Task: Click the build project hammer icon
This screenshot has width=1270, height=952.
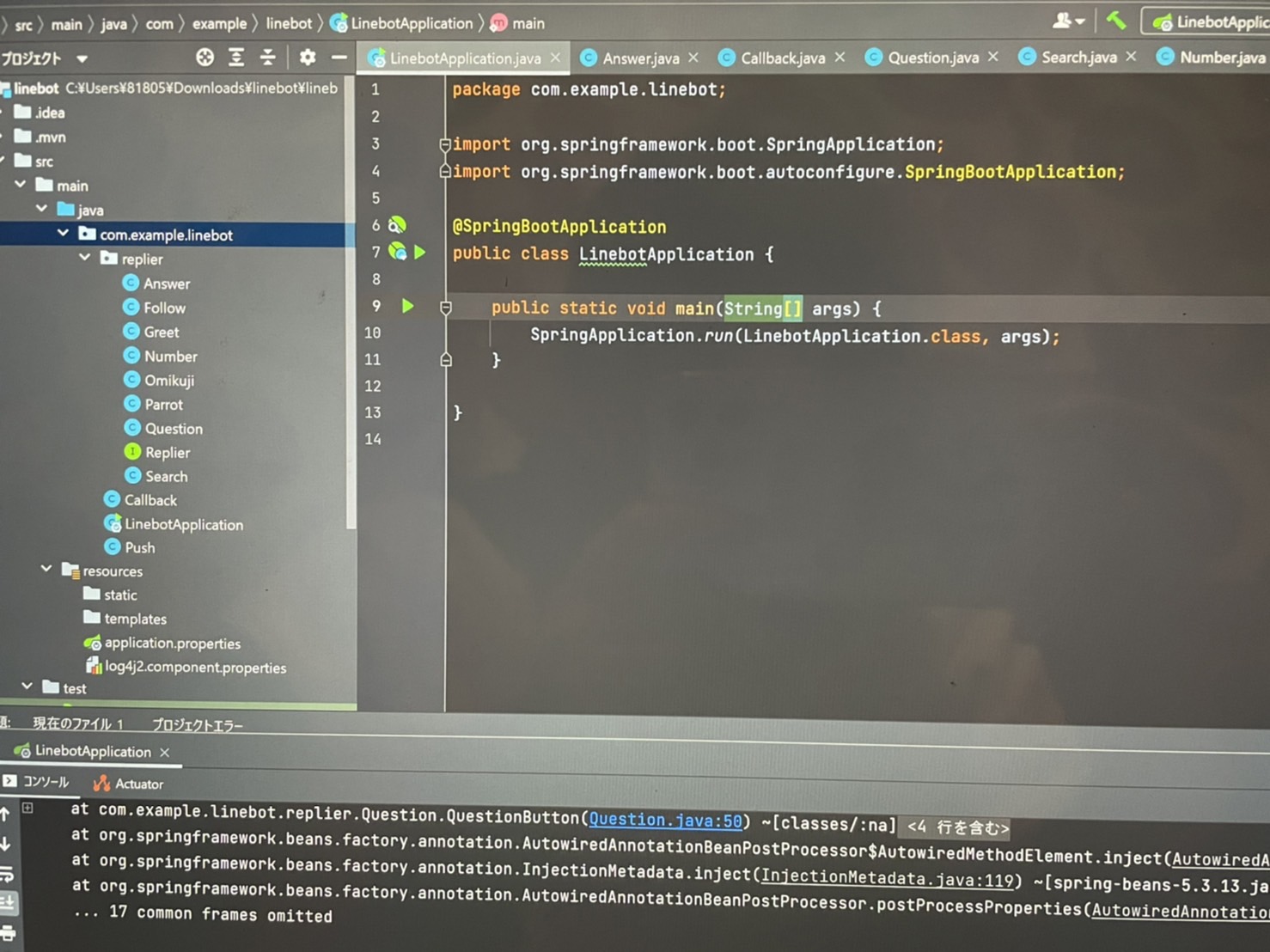Action: [x=1115, y=21]
